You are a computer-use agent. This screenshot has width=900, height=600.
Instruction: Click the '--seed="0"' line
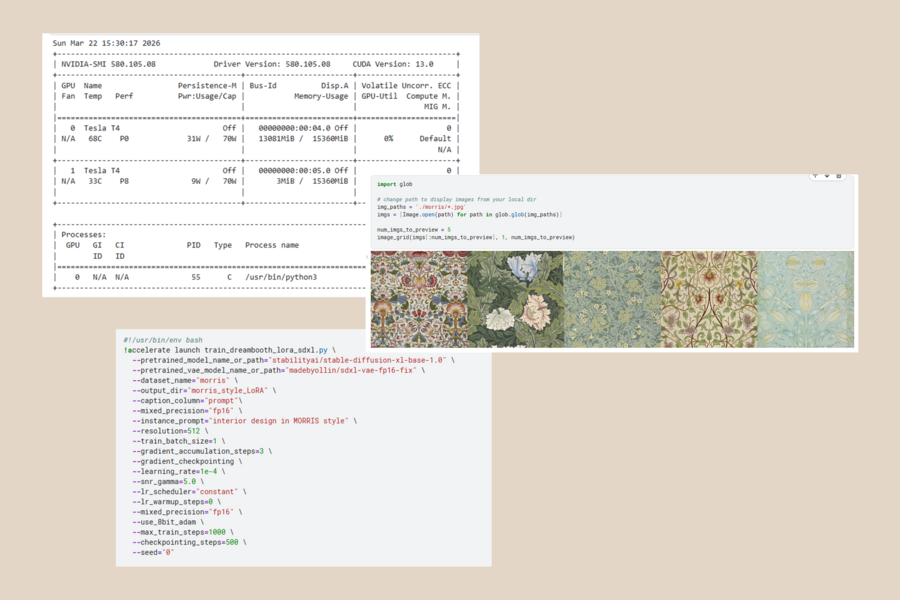(153, 553)
